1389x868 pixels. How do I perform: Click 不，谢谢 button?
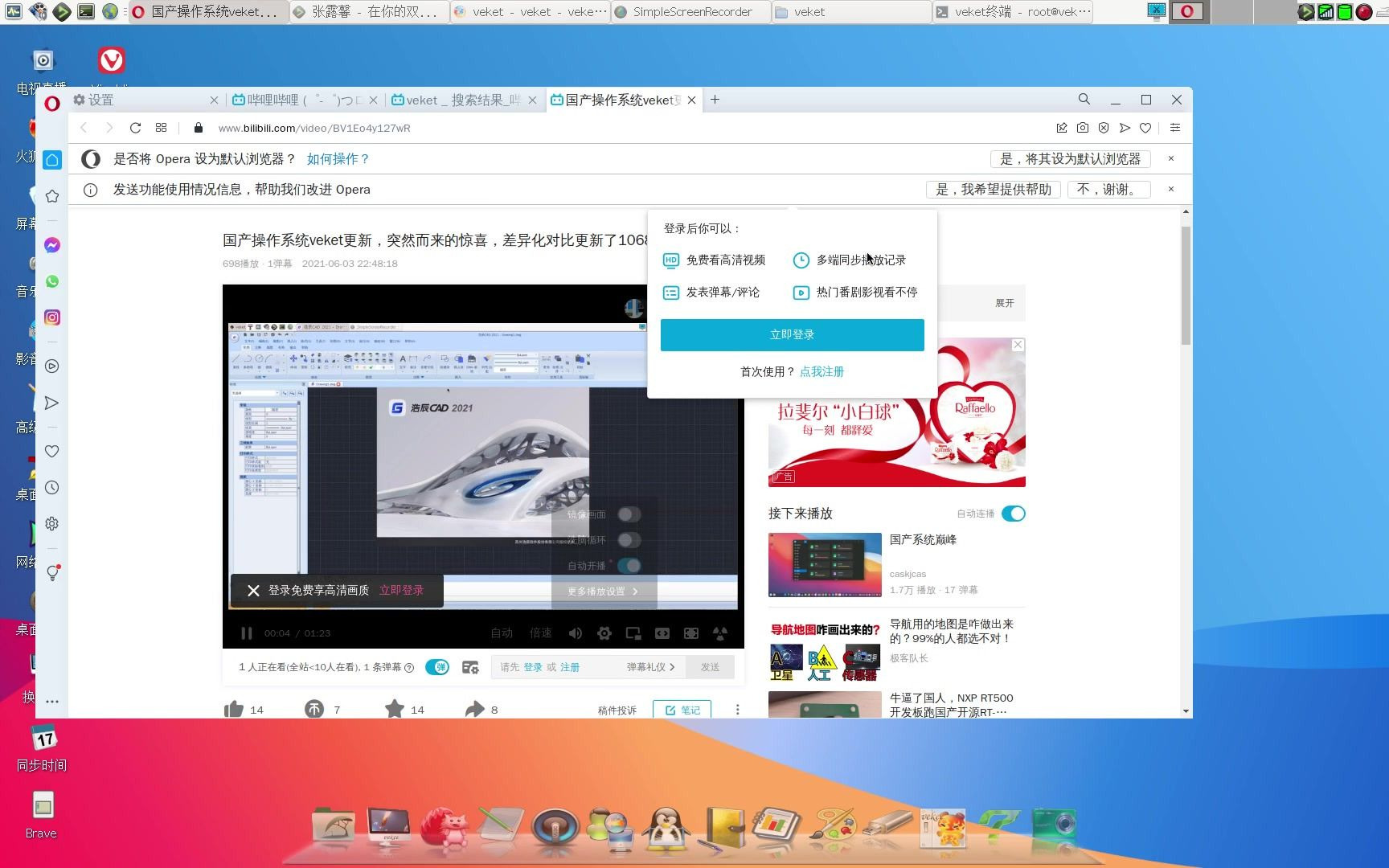[x=1108, y=190]
